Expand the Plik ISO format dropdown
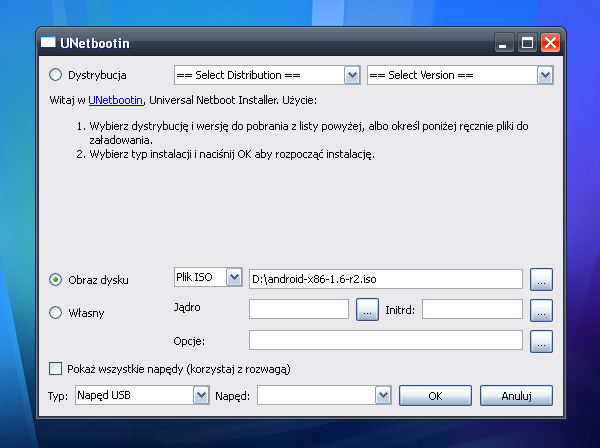The height and width of the screenshot is (448, 600). 208,277
